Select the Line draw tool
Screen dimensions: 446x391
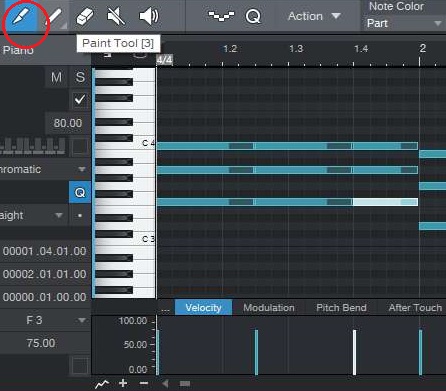[x=54, y=17]
